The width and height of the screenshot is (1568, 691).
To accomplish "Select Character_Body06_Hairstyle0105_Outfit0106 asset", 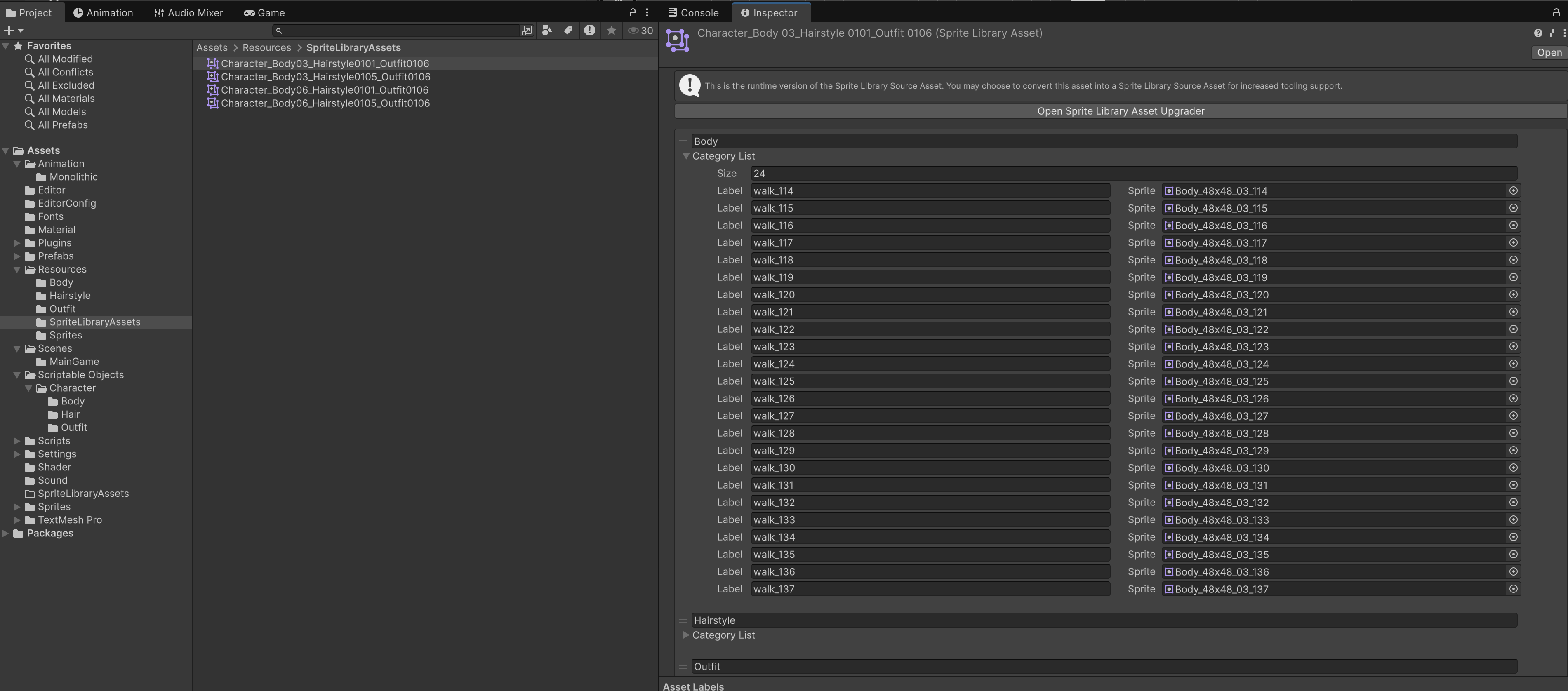I will pos(325,103).
